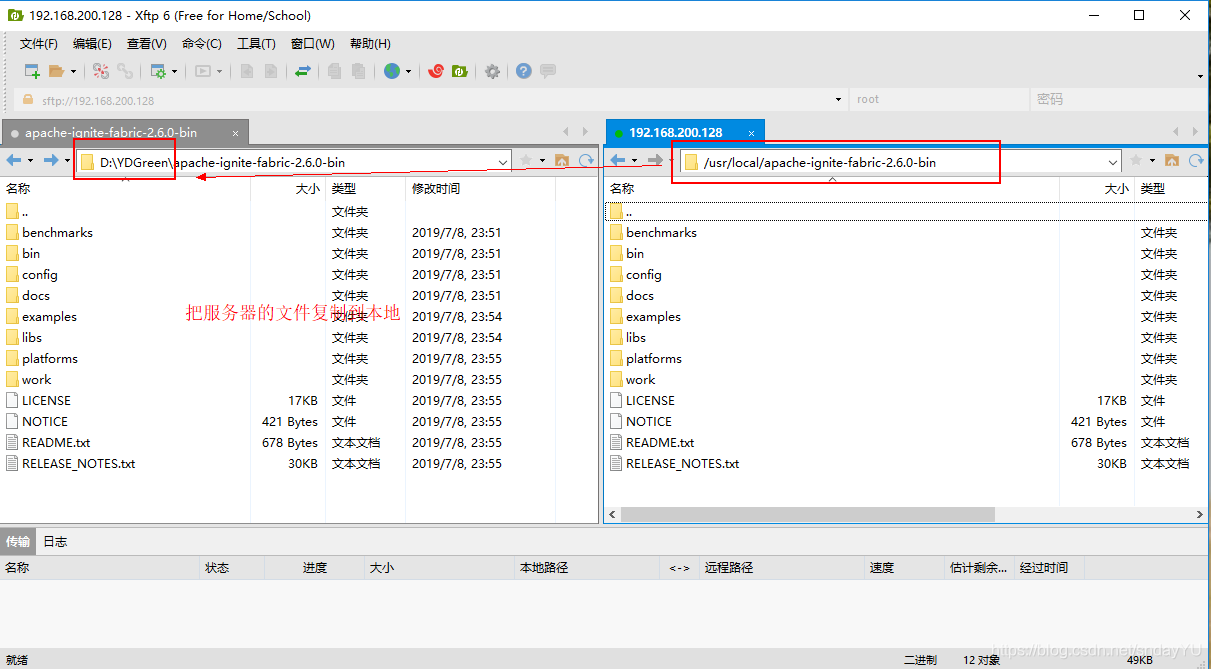Expand the arrow beside Session Properties icon

pos(174,72)
